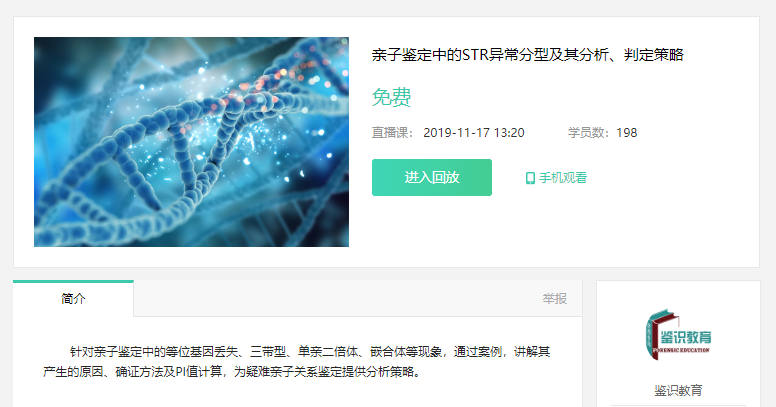Screen dimensions: 776x407
Task: Open the DNA helix course thumbnail
Action: click(x=191, y=142)
